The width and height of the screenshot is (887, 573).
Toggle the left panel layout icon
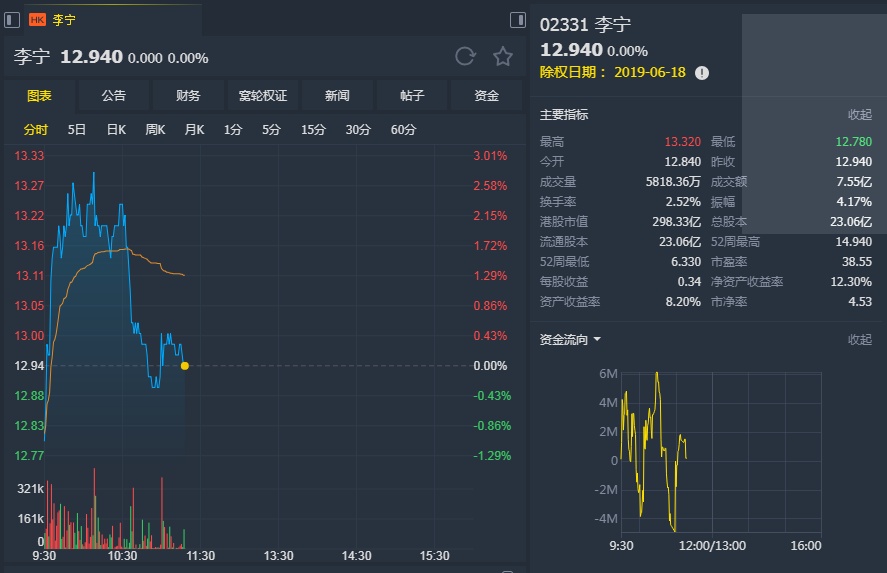point(12,19)
